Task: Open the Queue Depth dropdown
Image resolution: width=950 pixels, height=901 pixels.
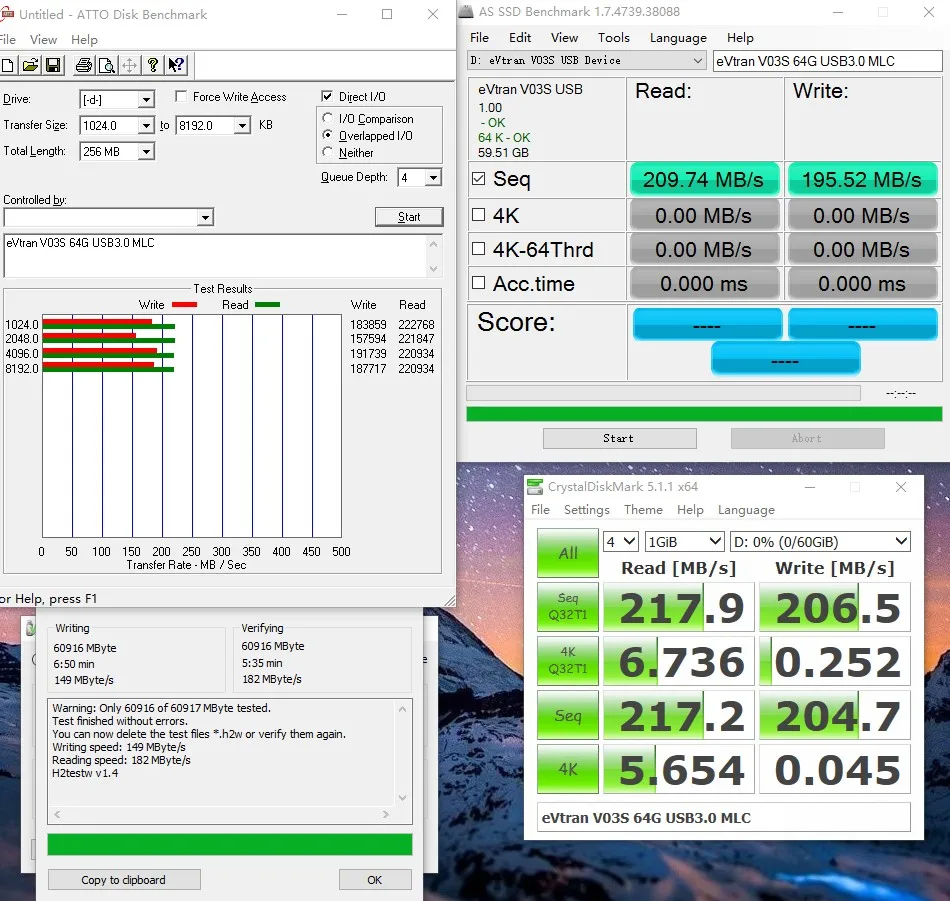Action: pyautogui.click(x=433, y=178)
